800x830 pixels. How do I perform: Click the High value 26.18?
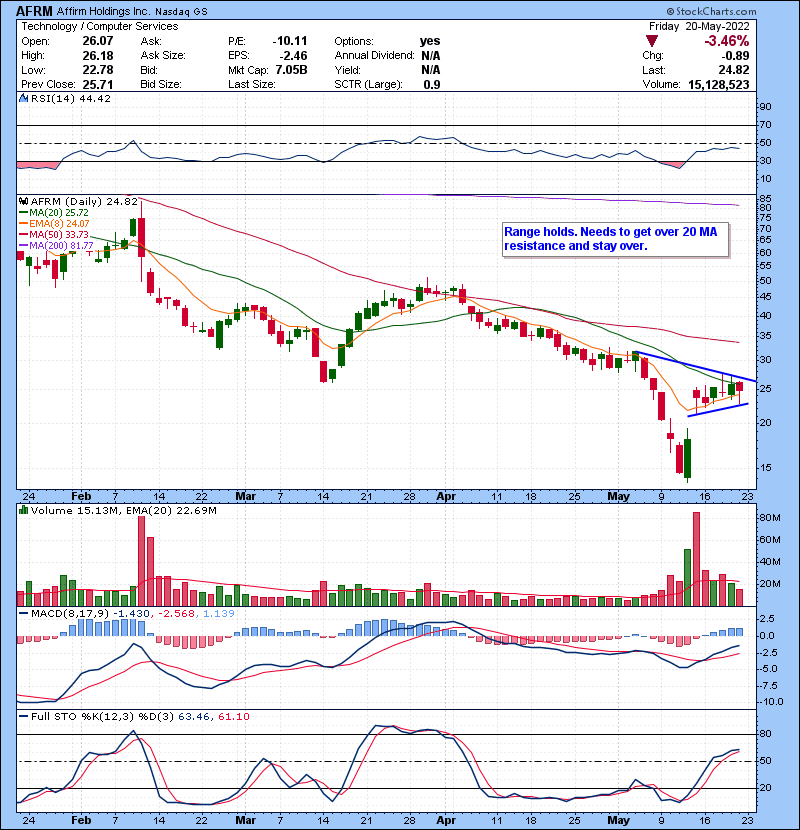coord(98,56)
